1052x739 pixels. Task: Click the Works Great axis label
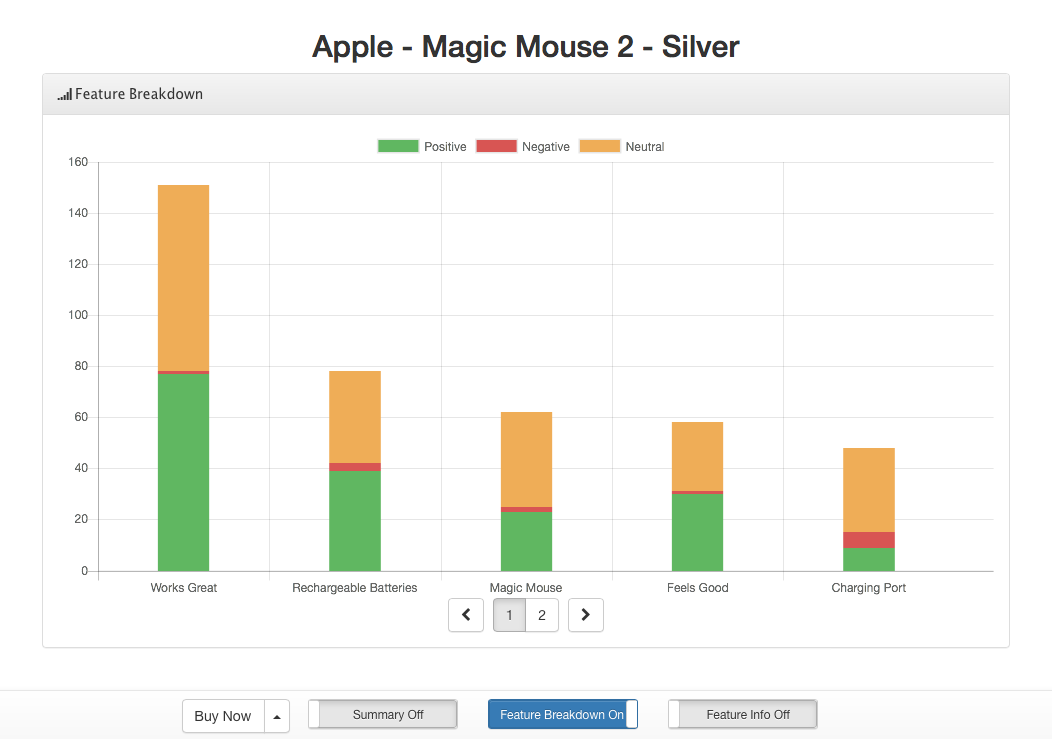point(184,588)
